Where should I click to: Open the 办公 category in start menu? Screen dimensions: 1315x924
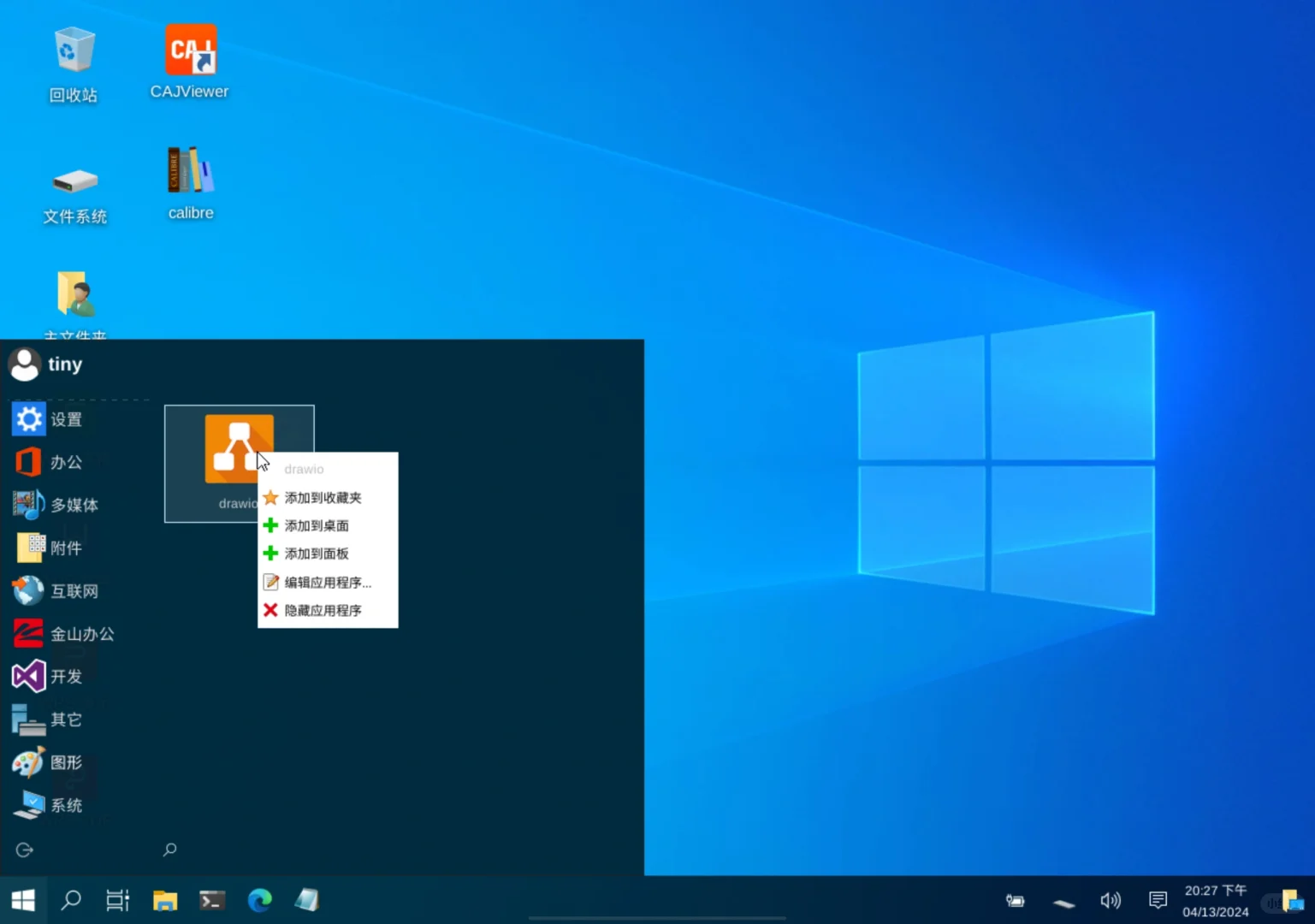(x=49, y=462)
